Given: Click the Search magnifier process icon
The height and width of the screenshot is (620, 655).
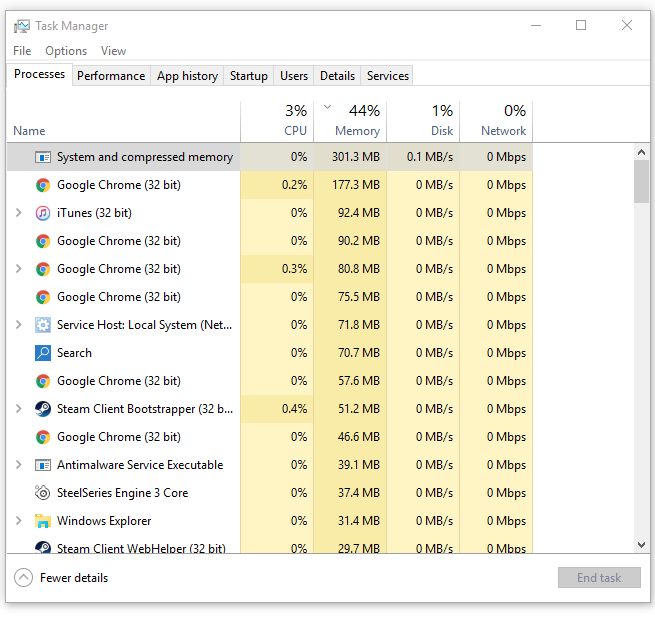Looking at the screenshot, I should pyautogui.click(x=43, y=353).
